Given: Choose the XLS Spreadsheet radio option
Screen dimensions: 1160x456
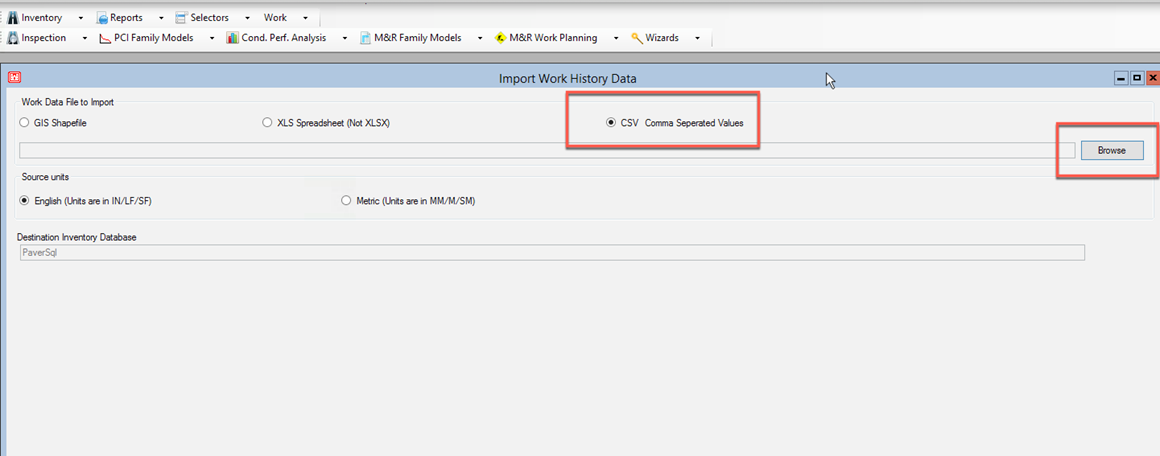Looking at the screenshot, I should pyautogui.click(x=267, y=123).
